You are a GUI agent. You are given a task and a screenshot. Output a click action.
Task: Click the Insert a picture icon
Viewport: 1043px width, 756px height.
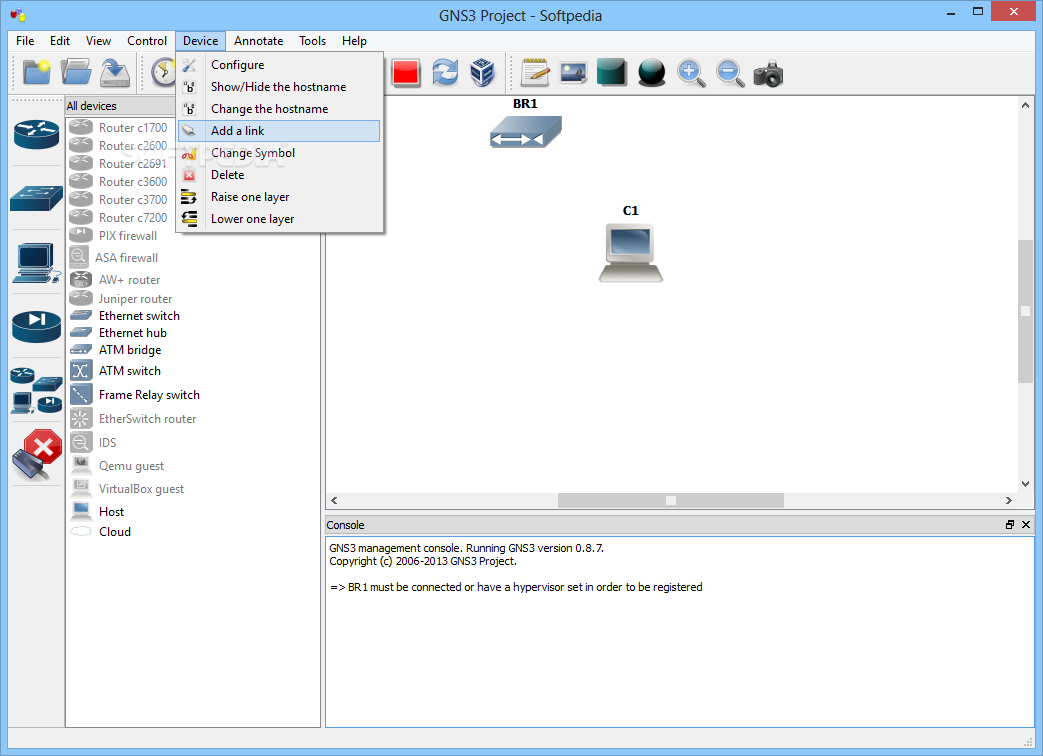pos(573,72)
